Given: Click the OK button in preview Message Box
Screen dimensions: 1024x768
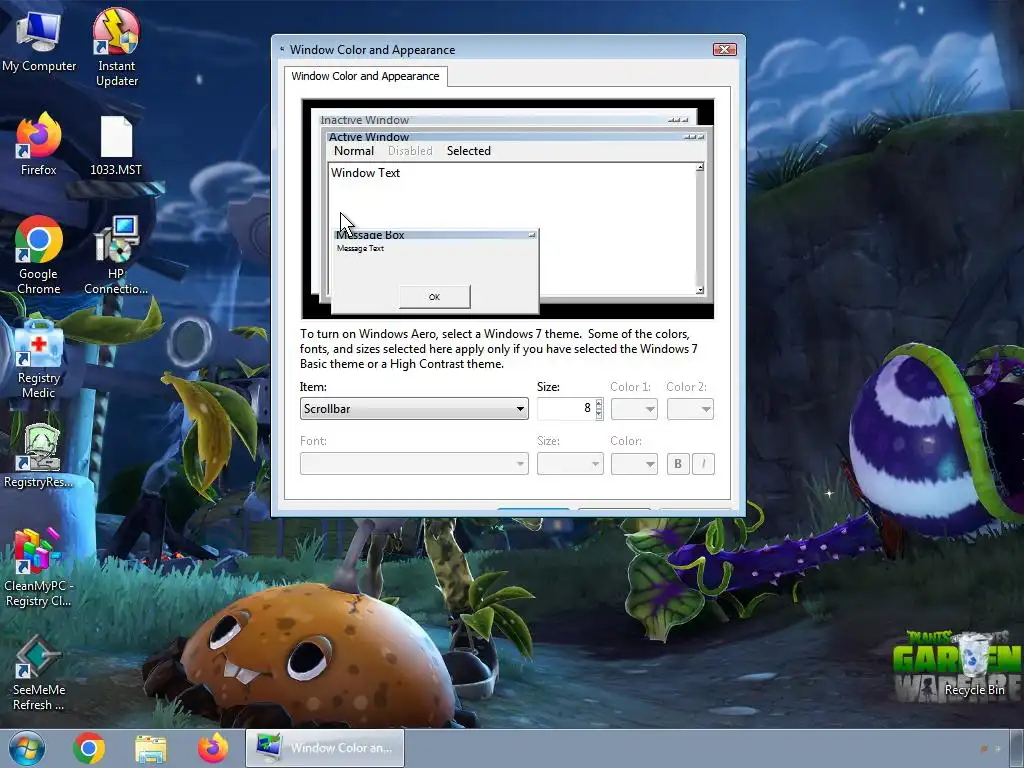Looking at the screenshot, I should (x=434, y=296).
